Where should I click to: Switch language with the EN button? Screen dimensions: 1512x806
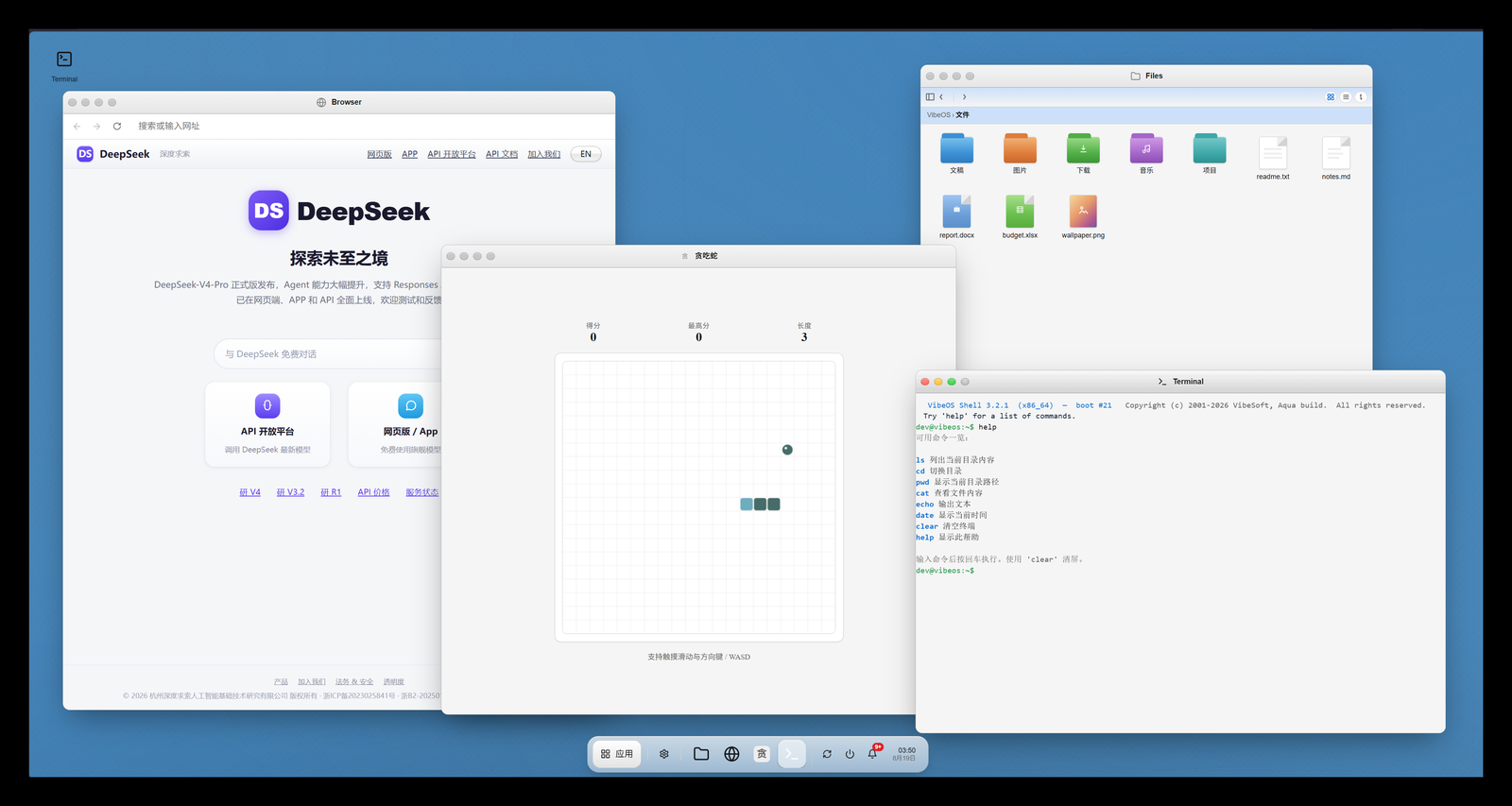tap(586, 154)
